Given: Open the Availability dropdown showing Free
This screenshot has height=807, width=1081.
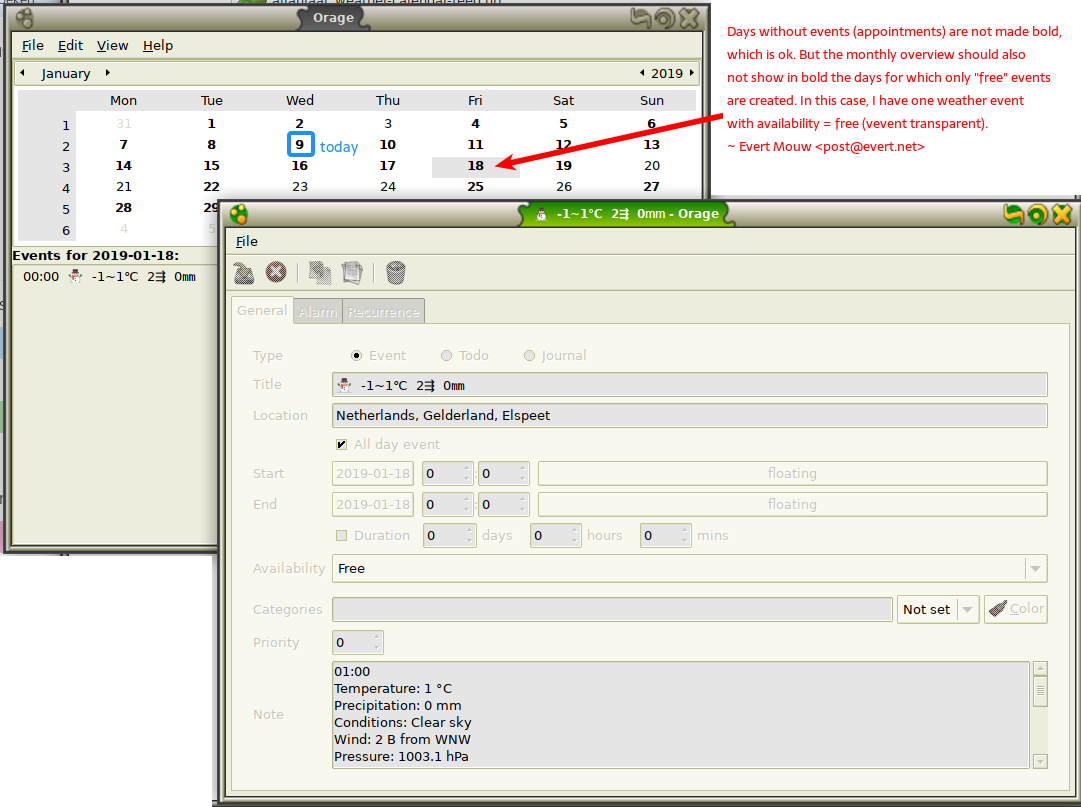Looking at the screenshot, I should (689, 569).
